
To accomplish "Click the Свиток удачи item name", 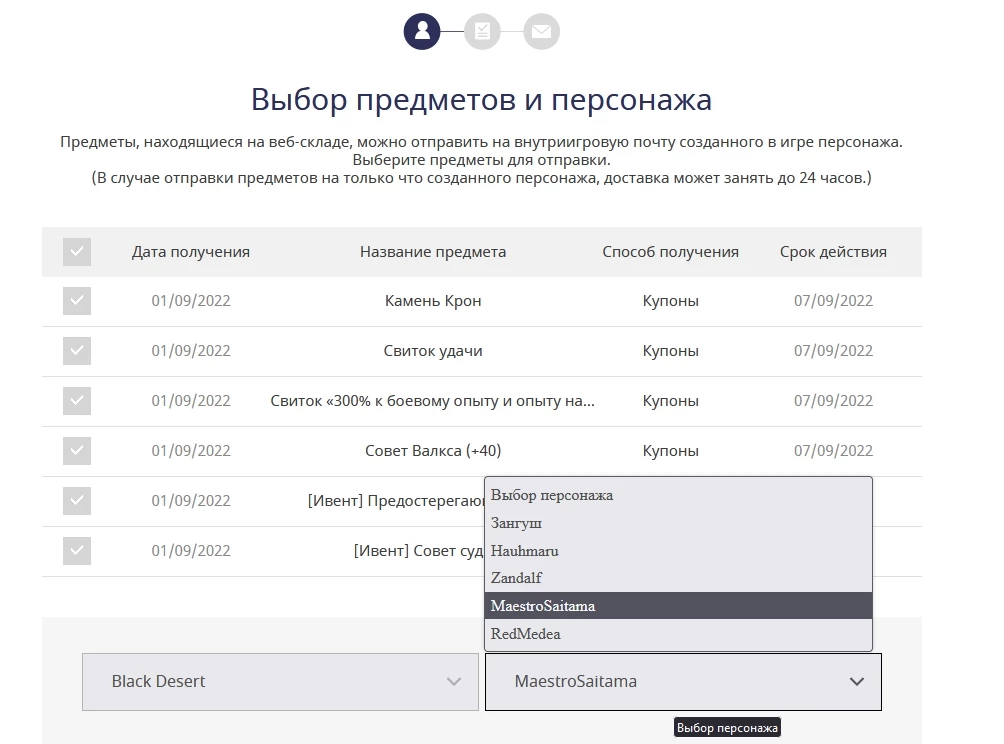I will pos(433,351).
